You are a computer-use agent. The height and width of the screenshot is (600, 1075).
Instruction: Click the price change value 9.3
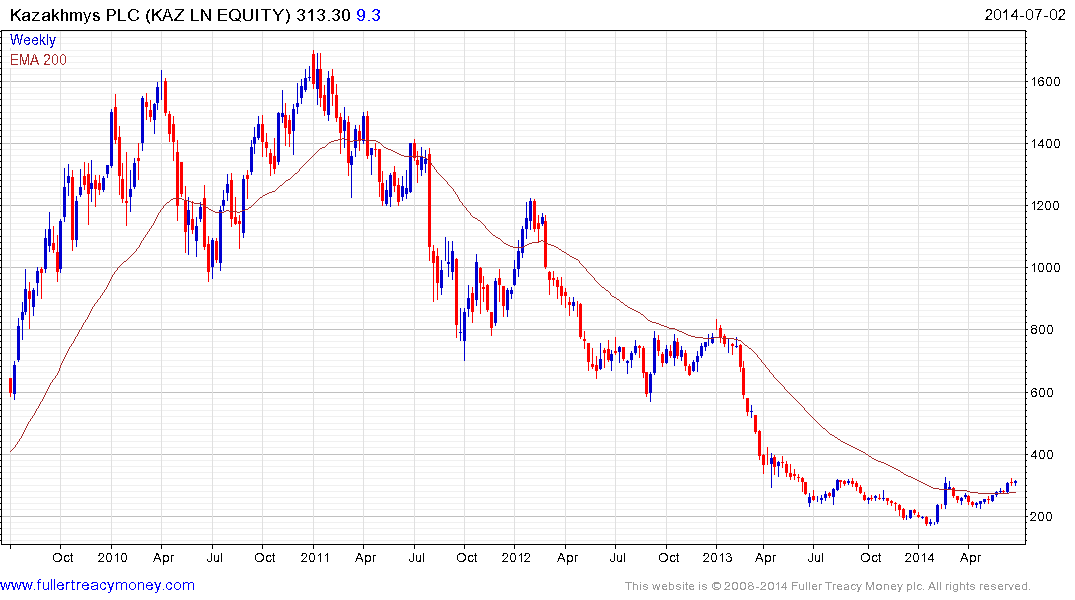[x=368, y=15]
